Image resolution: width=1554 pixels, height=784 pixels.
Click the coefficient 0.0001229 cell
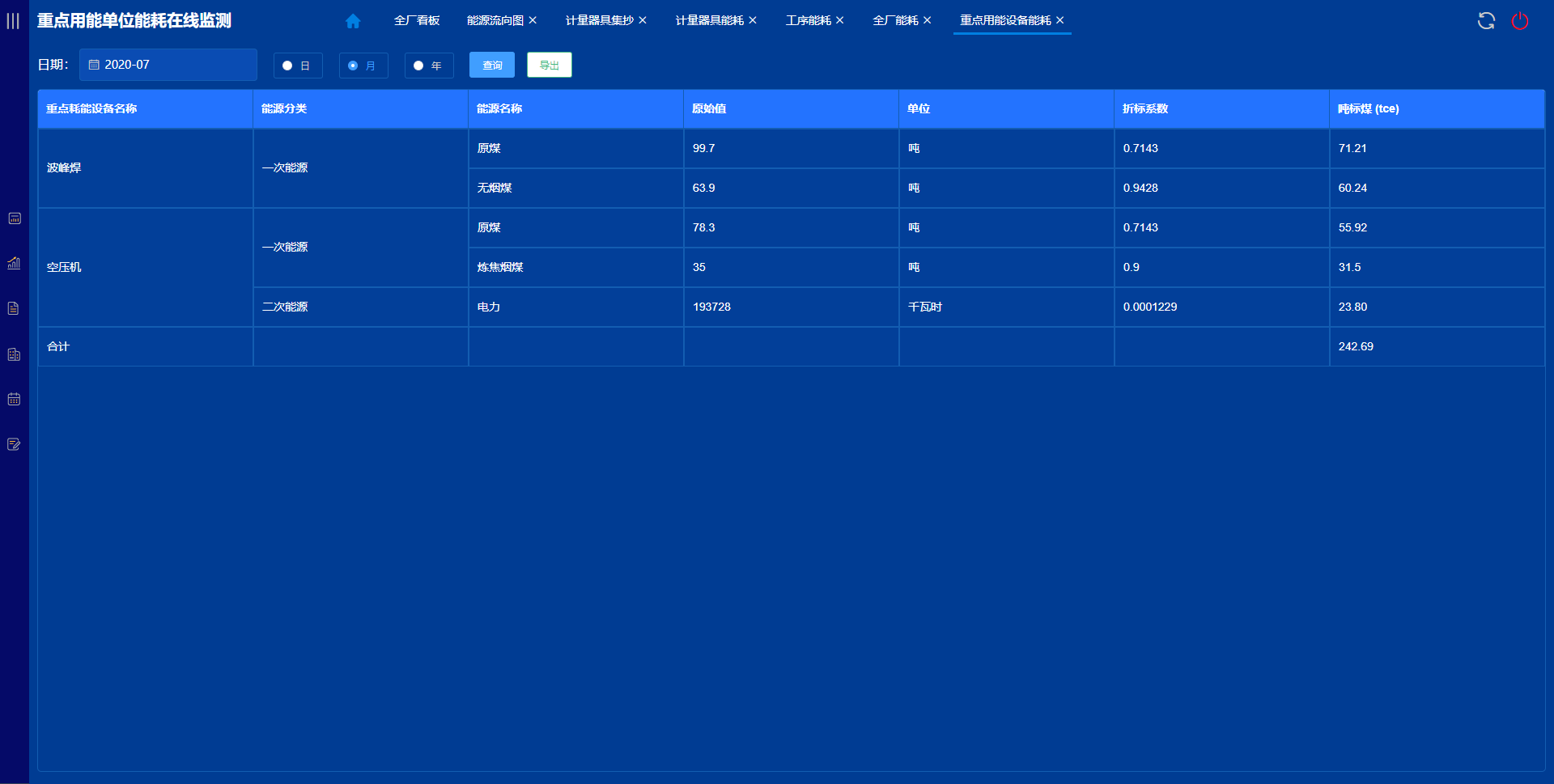pyautogui.click(x=1222, y=307)
